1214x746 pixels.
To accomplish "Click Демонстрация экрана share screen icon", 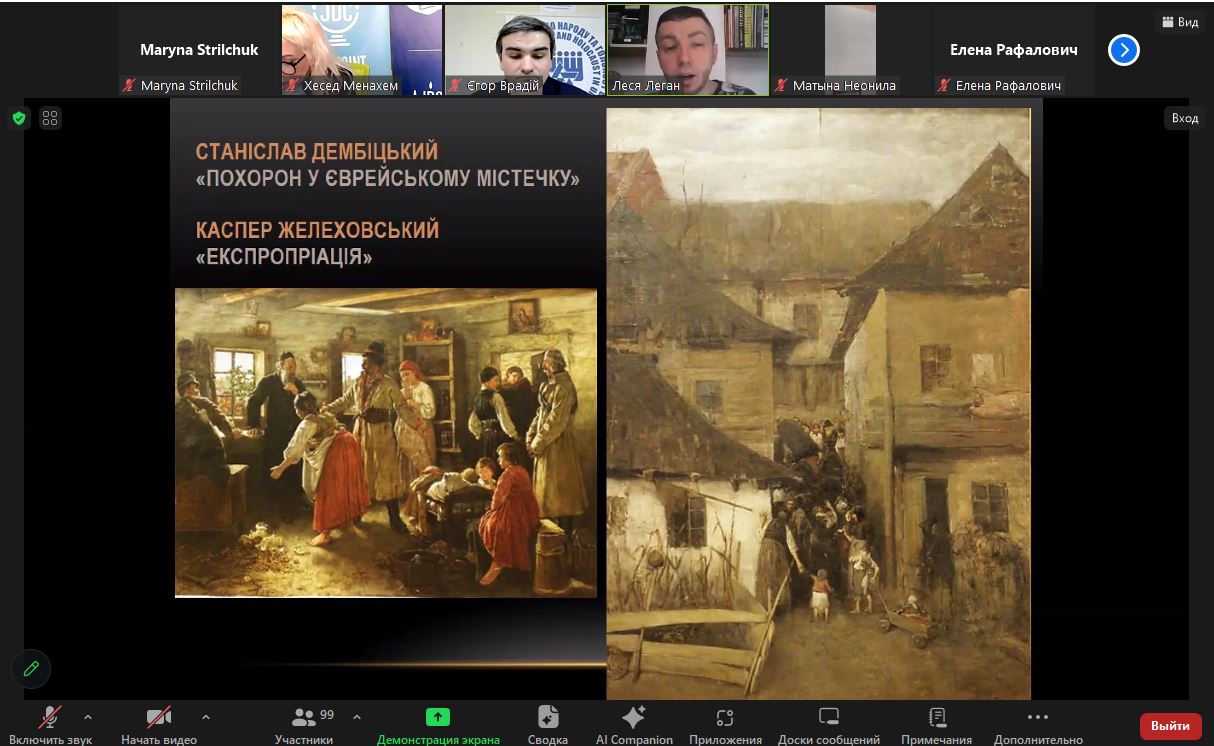I will point(438,717).
